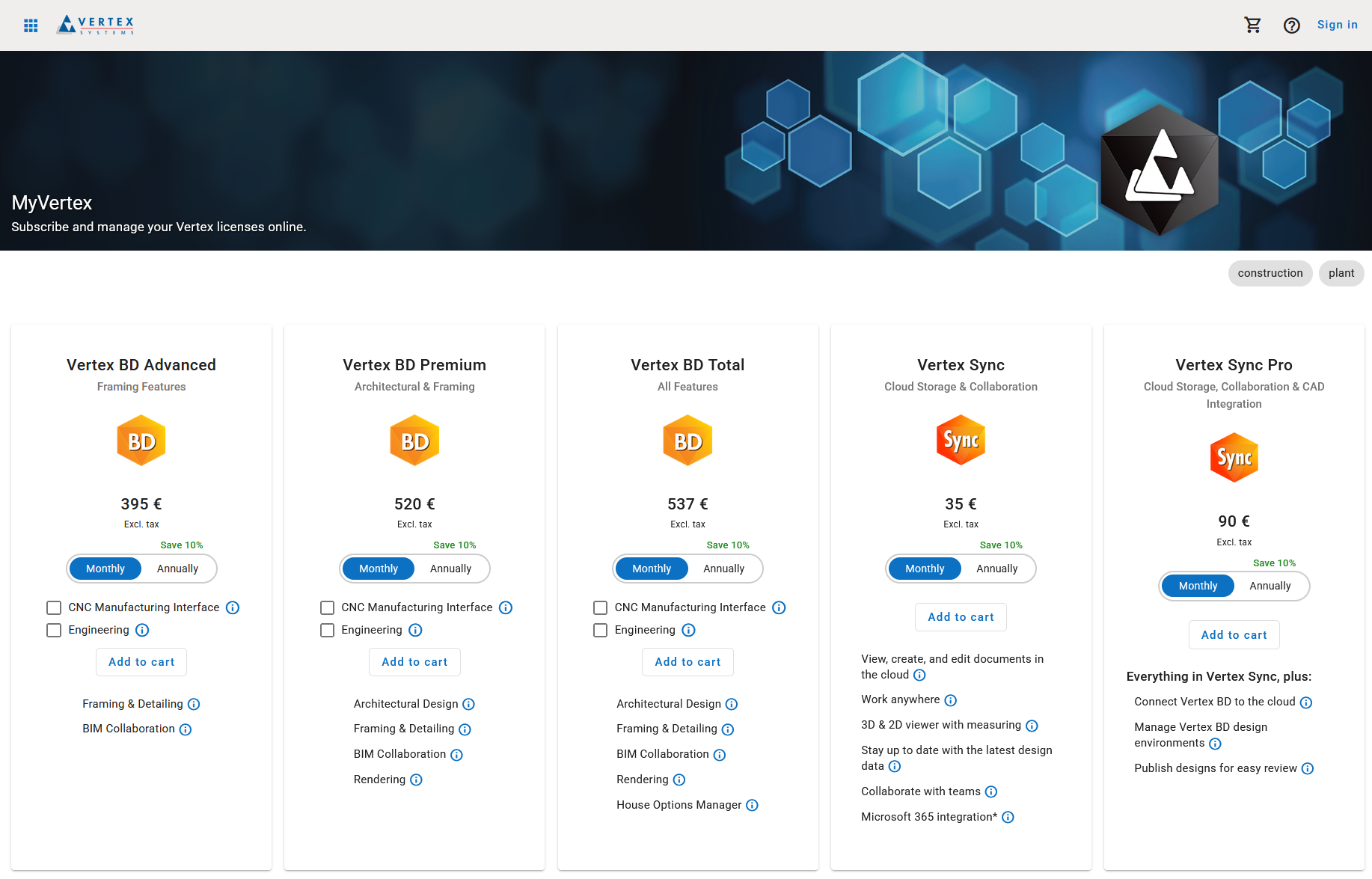Click the Vertex BD Advanced product icon
Screen dimensions: 1372x879
point(141,441)
